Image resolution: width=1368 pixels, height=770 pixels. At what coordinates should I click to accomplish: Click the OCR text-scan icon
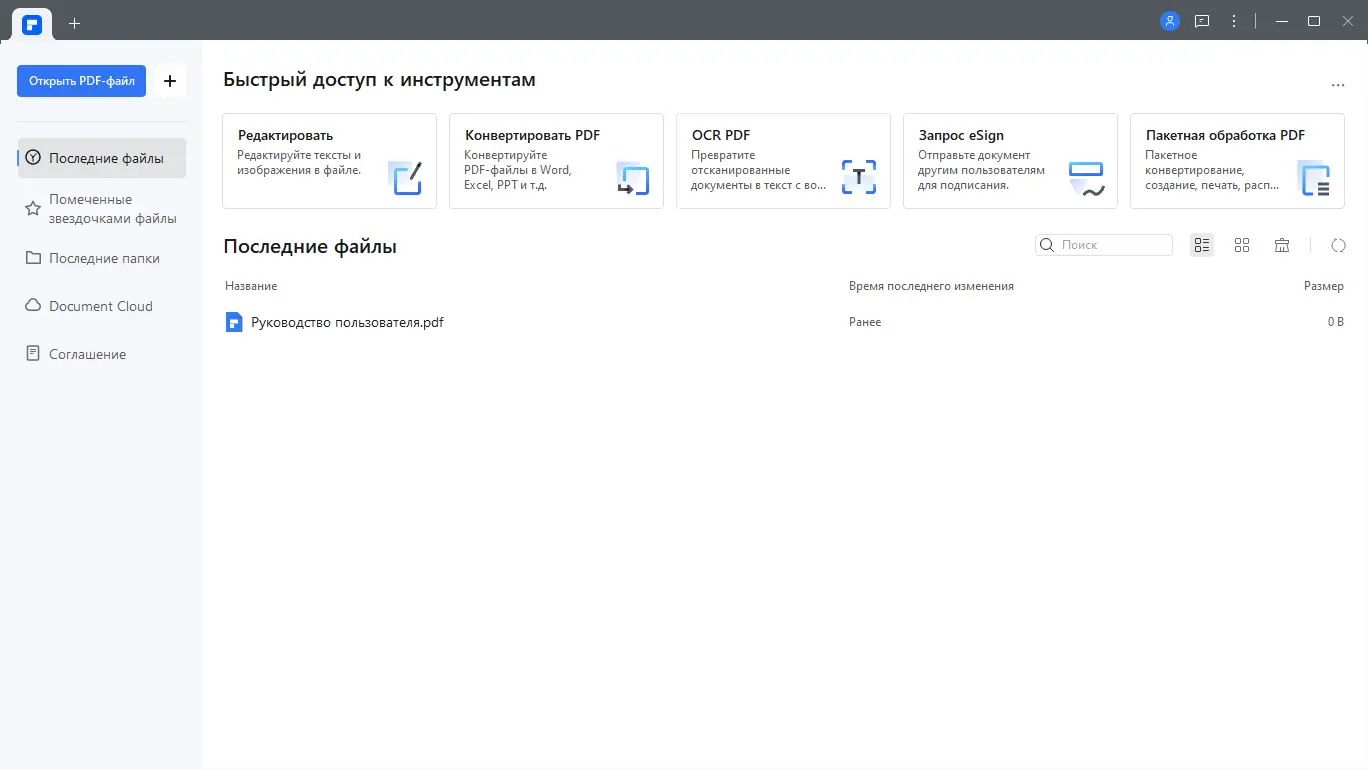859,177
